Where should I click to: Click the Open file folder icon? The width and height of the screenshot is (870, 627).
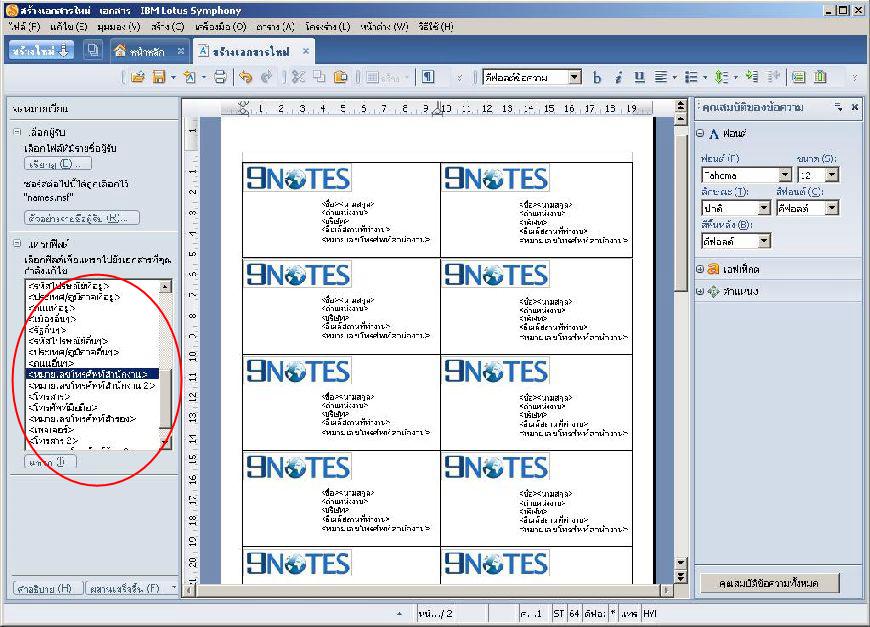tap(137, 77)
